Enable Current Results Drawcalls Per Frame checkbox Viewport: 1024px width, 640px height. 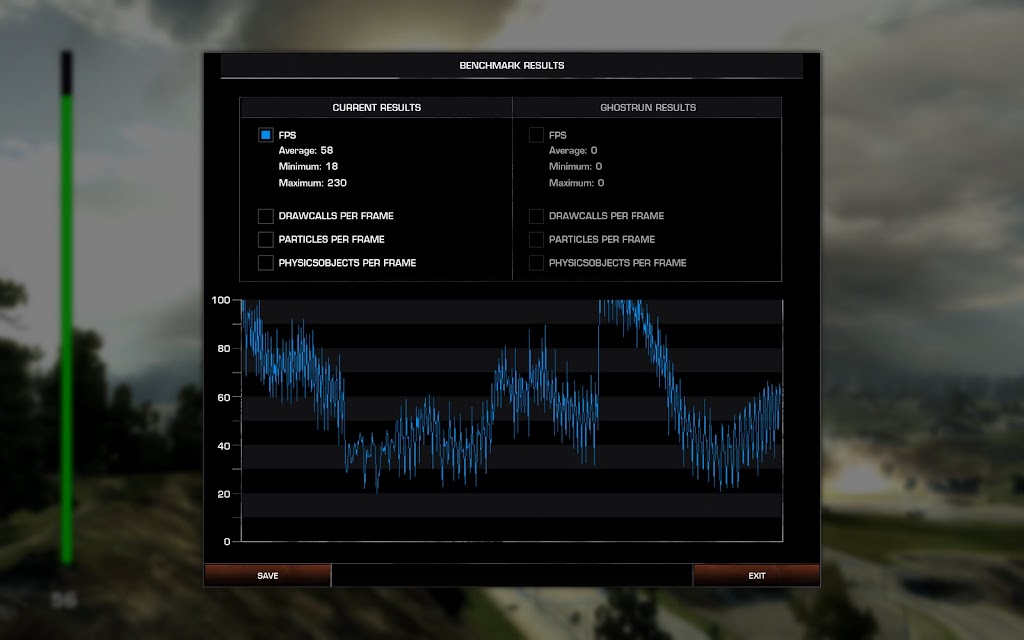click(266, 216)
